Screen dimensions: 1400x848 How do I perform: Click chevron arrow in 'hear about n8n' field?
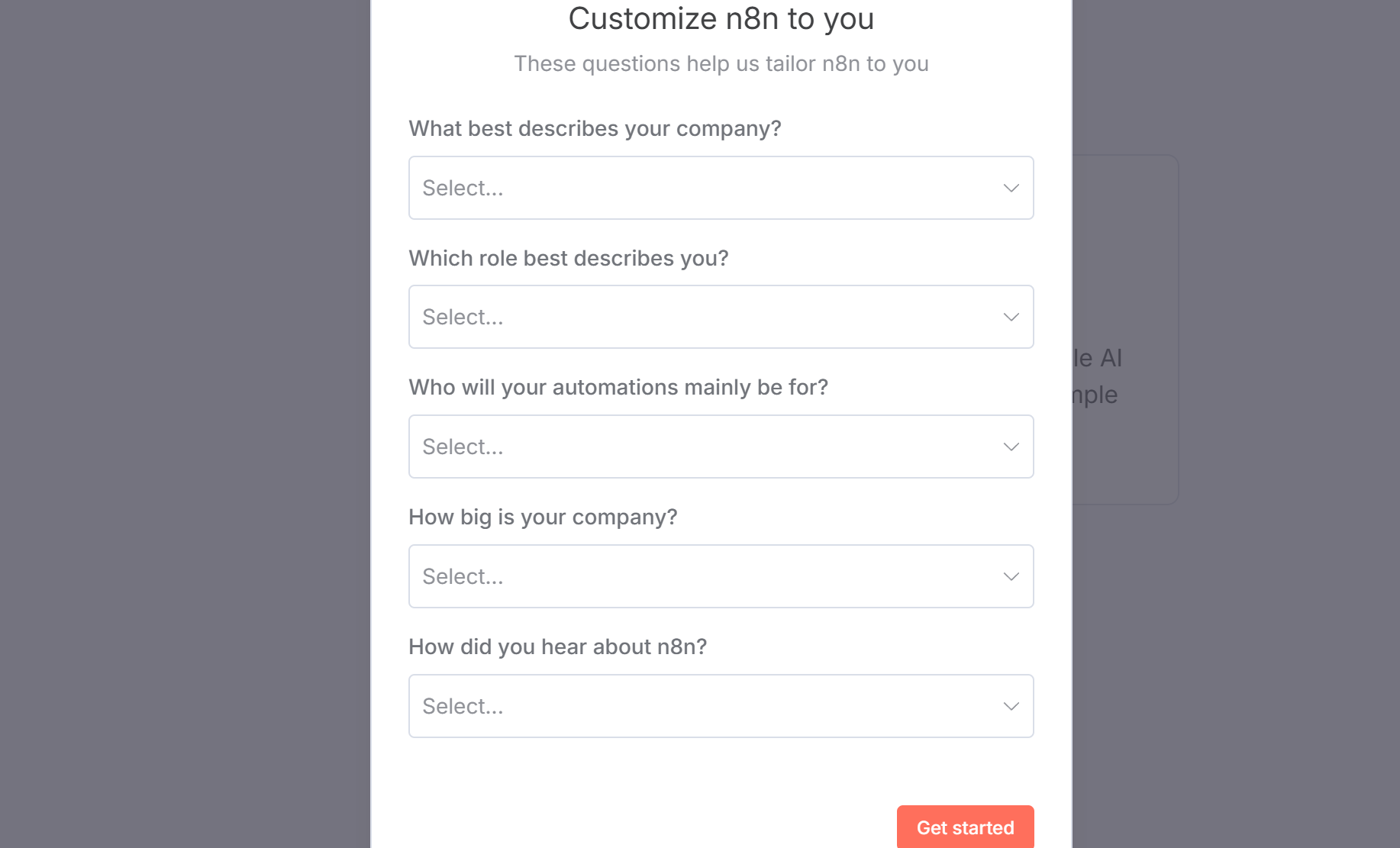1011,706
